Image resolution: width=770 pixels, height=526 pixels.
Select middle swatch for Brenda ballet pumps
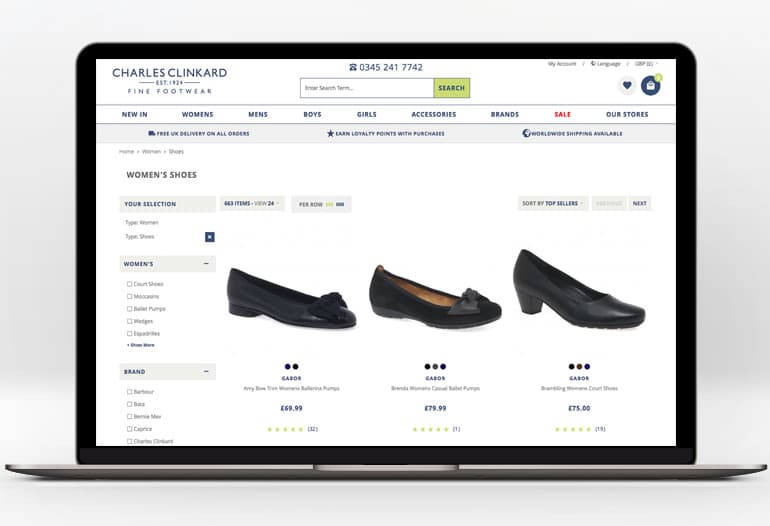[435, 366]
